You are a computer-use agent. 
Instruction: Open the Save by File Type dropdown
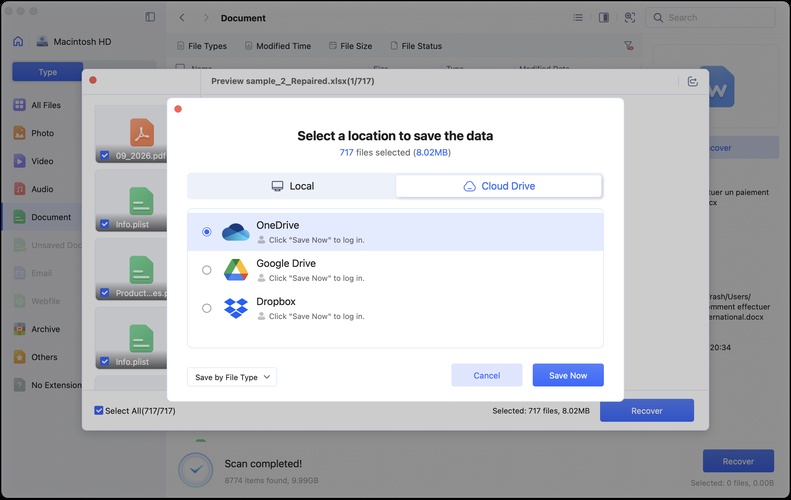pyautogui.click(x=232, y=377)
